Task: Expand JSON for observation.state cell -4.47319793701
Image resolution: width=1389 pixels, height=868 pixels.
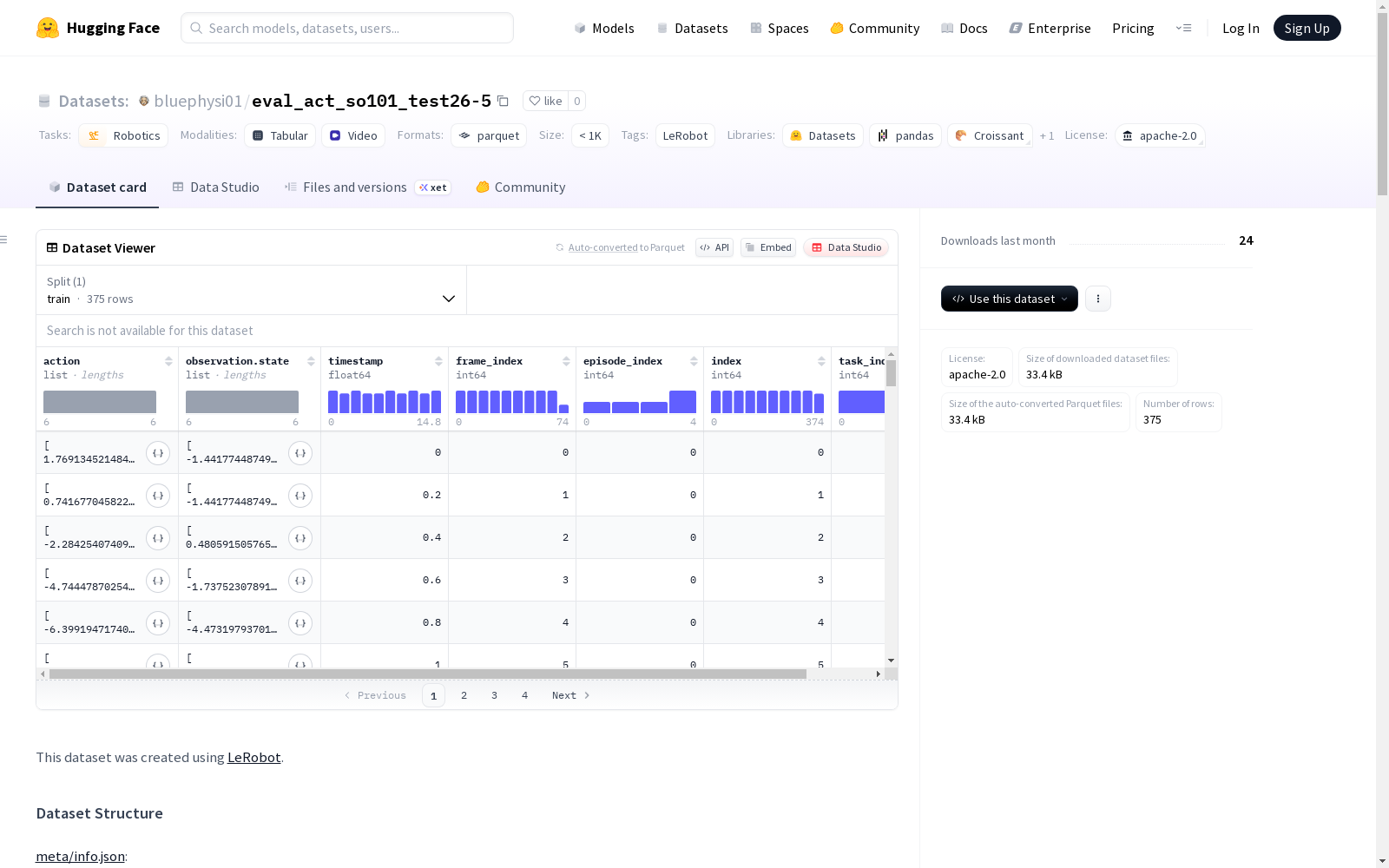Action: pyautogui.click(x=300, y=623)
